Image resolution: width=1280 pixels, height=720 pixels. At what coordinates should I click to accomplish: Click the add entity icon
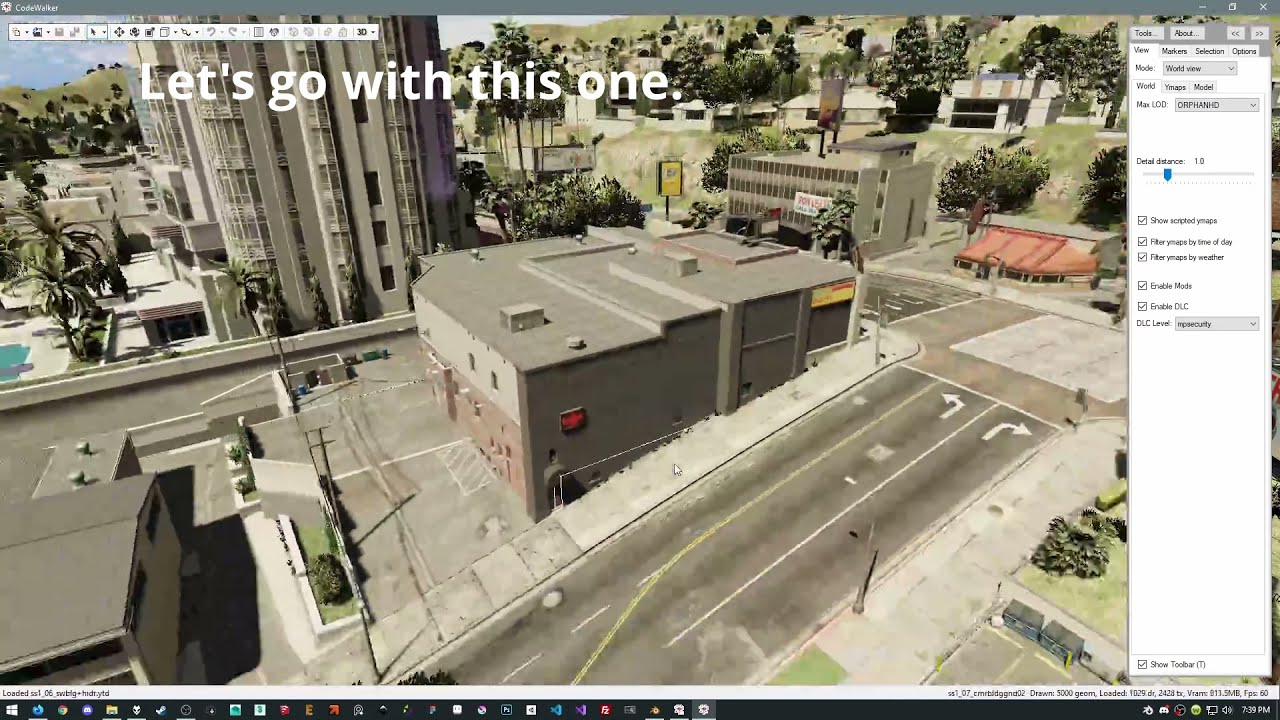pos(293,32)
